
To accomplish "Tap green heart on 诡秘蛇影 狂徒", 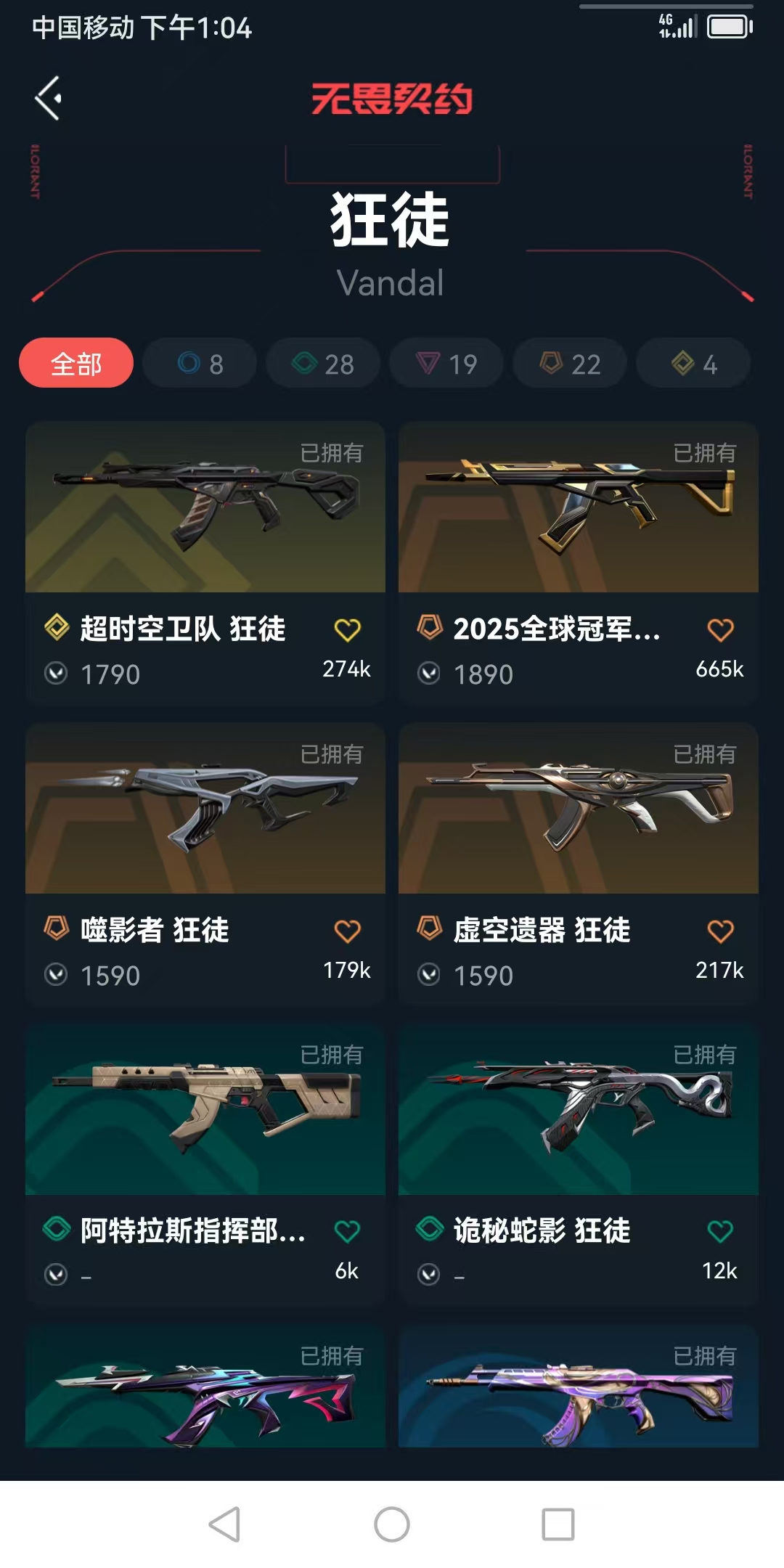I will point(720,1231).
